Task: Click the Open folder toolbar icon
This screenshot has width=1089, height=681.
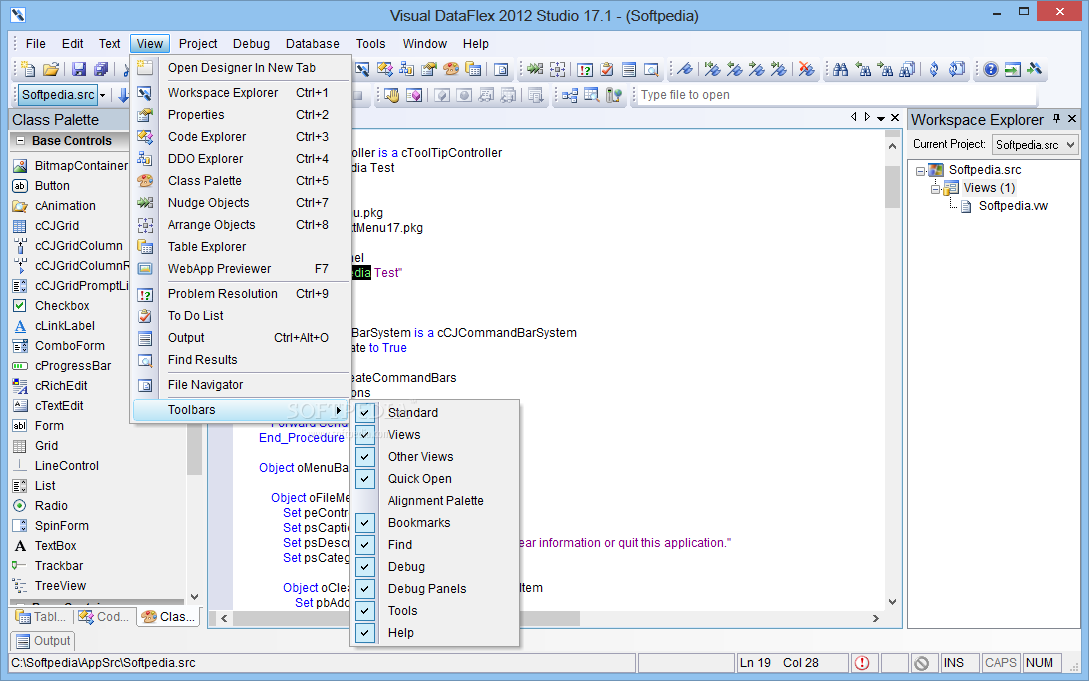Action: (51, 69)
